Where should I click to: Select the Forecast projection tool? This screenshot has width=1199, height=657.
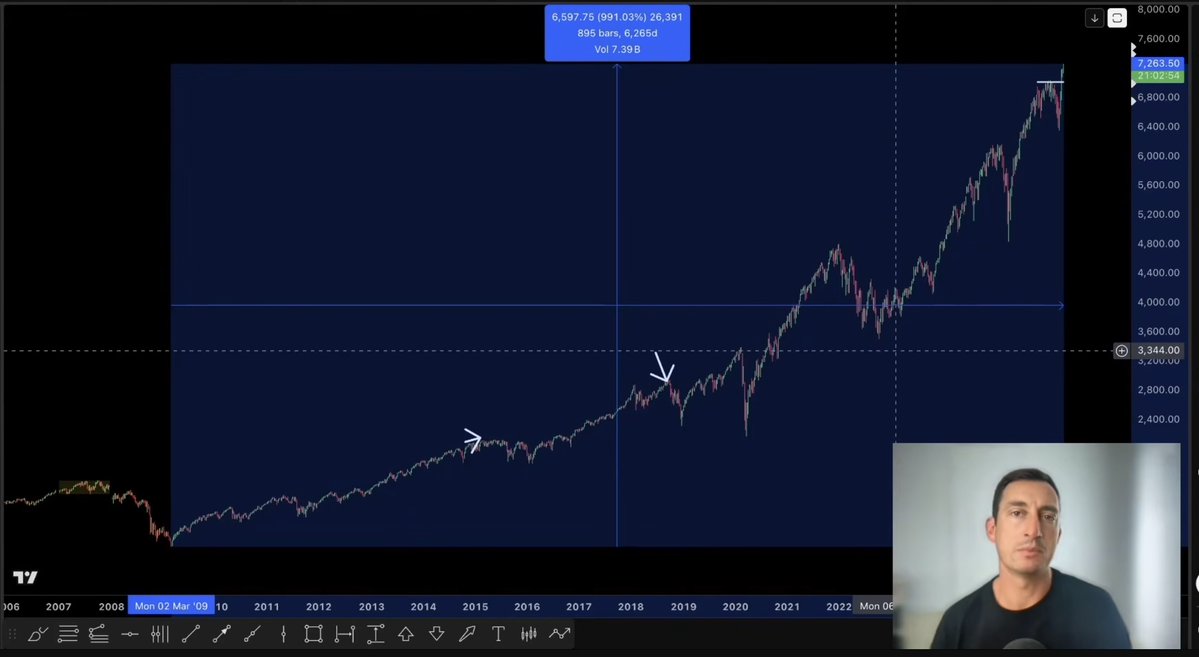pyautogui.click(x=560, y=634)
